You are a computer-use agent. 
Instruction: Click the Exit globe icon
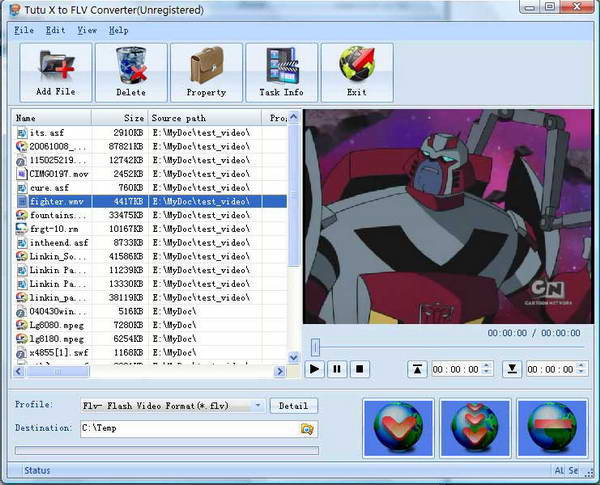(357, 72)
